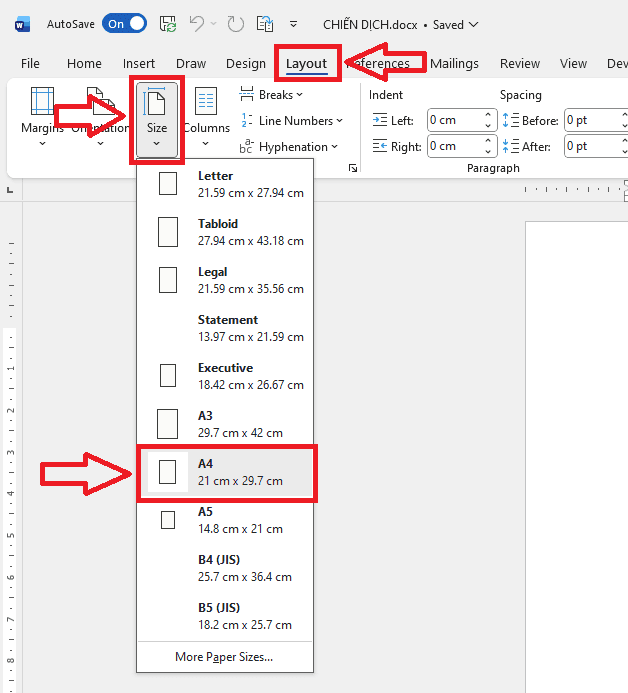Open the Mailings ribbon tab
This screenshot has height=693, width=628.
pyautogui.click(x=454, y=63)
